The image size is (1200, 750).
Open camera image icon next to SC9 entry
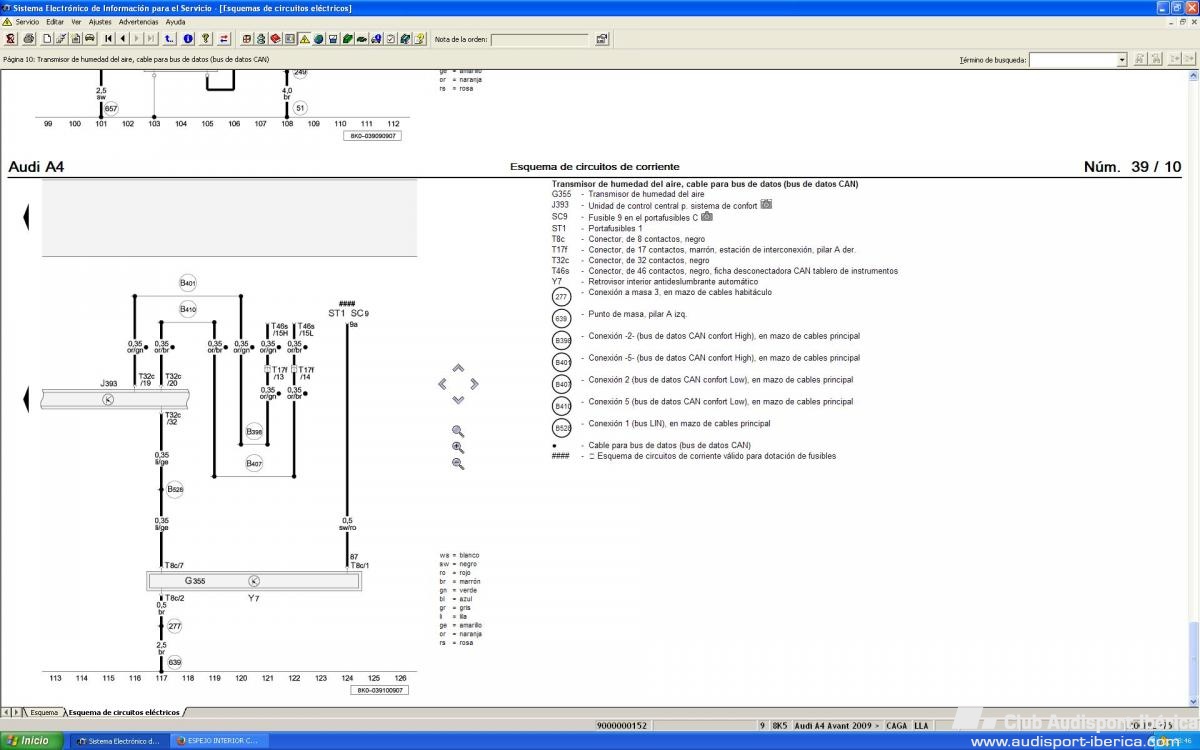click(706, 216)
